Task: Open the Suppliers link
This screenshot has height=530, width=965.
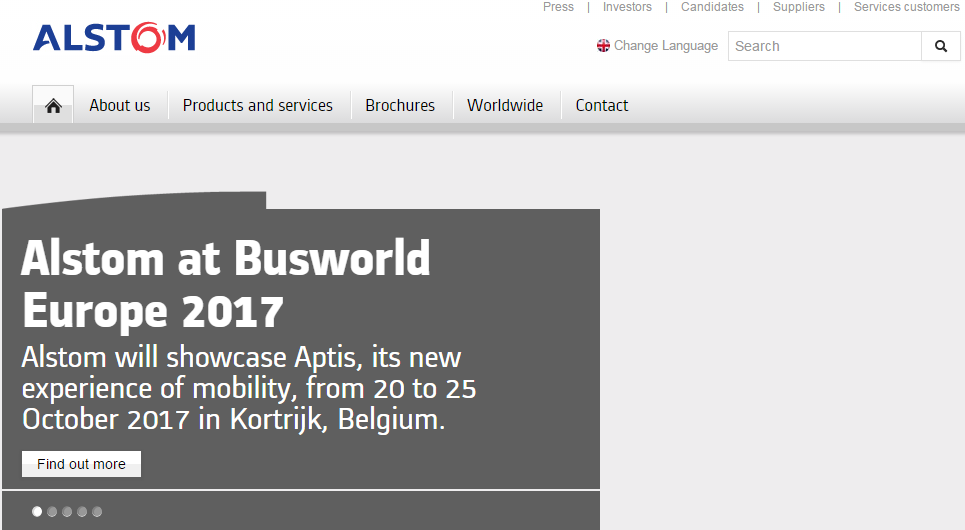Action: [799, 7]
